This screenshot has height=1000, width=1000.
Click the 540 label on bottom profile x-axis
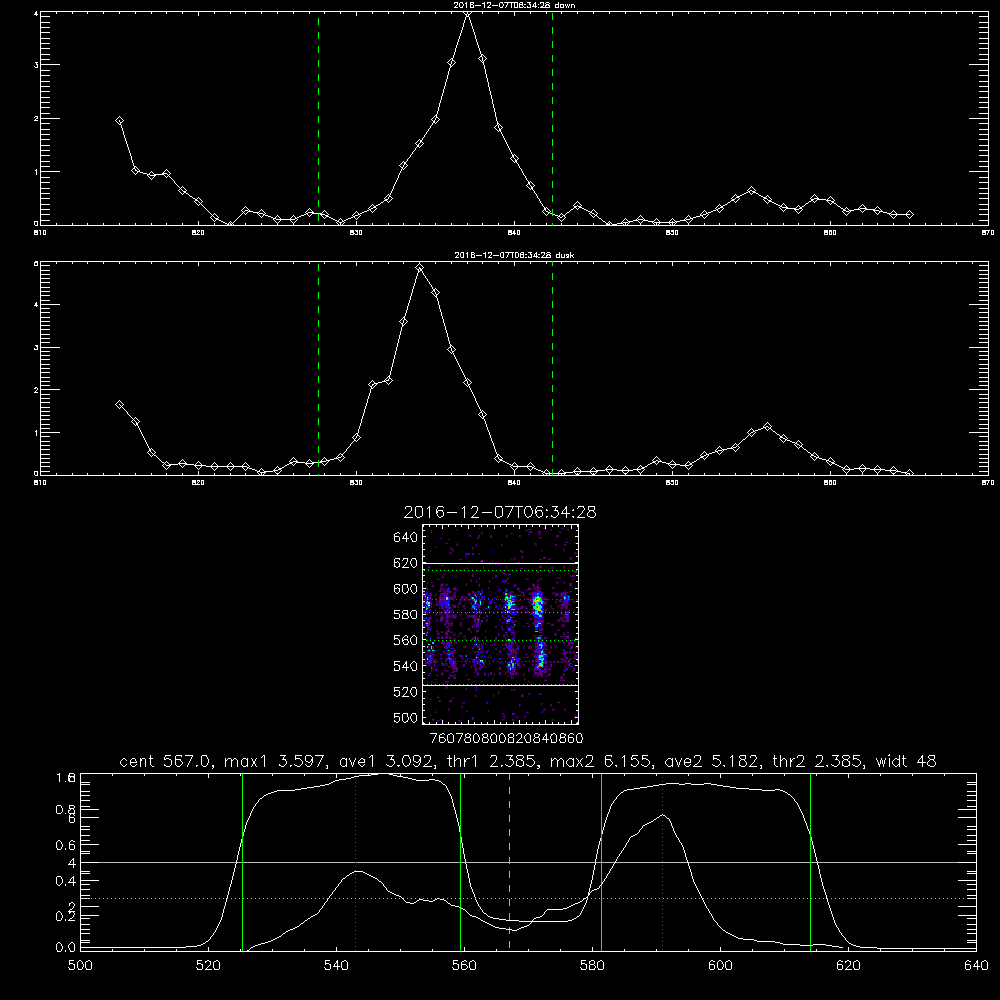pos(336,966)
